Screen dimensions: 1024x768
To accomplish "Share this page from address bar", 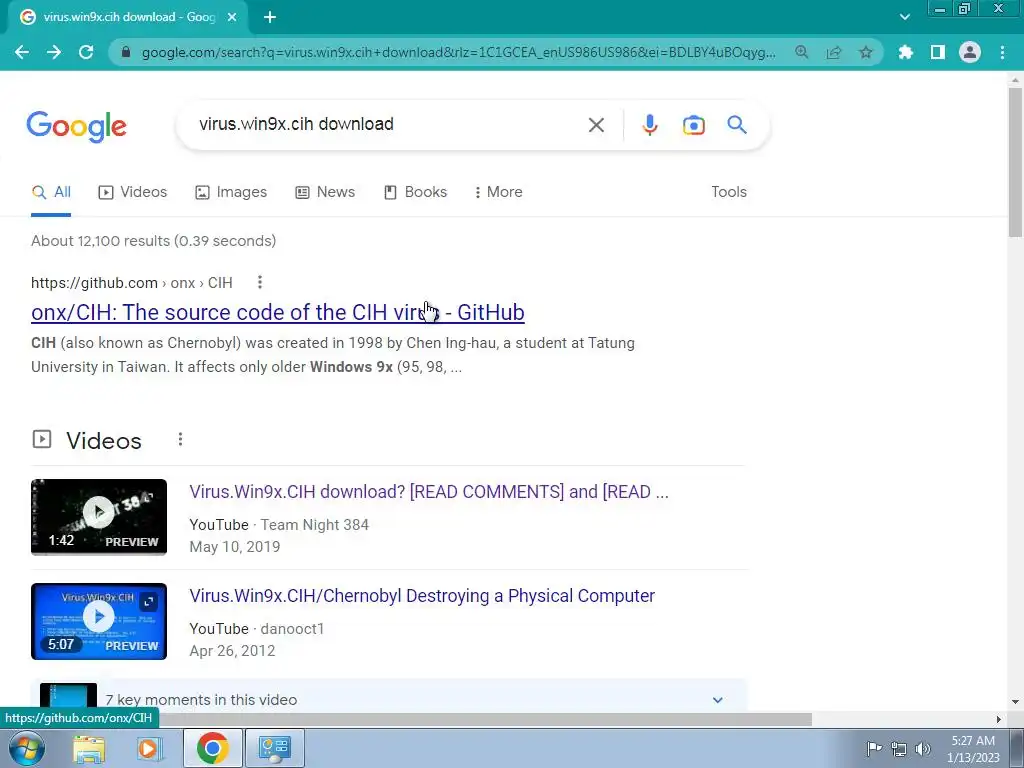I will [x=834, y=52].
